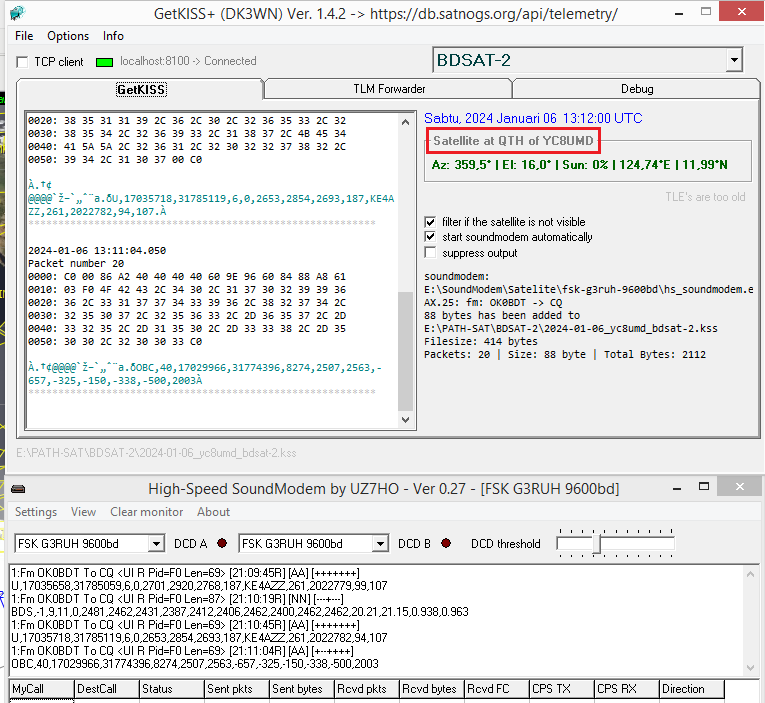Open the Options menu in GetKISS+
Screen dimensions: 765x703
tap(68, 36)
